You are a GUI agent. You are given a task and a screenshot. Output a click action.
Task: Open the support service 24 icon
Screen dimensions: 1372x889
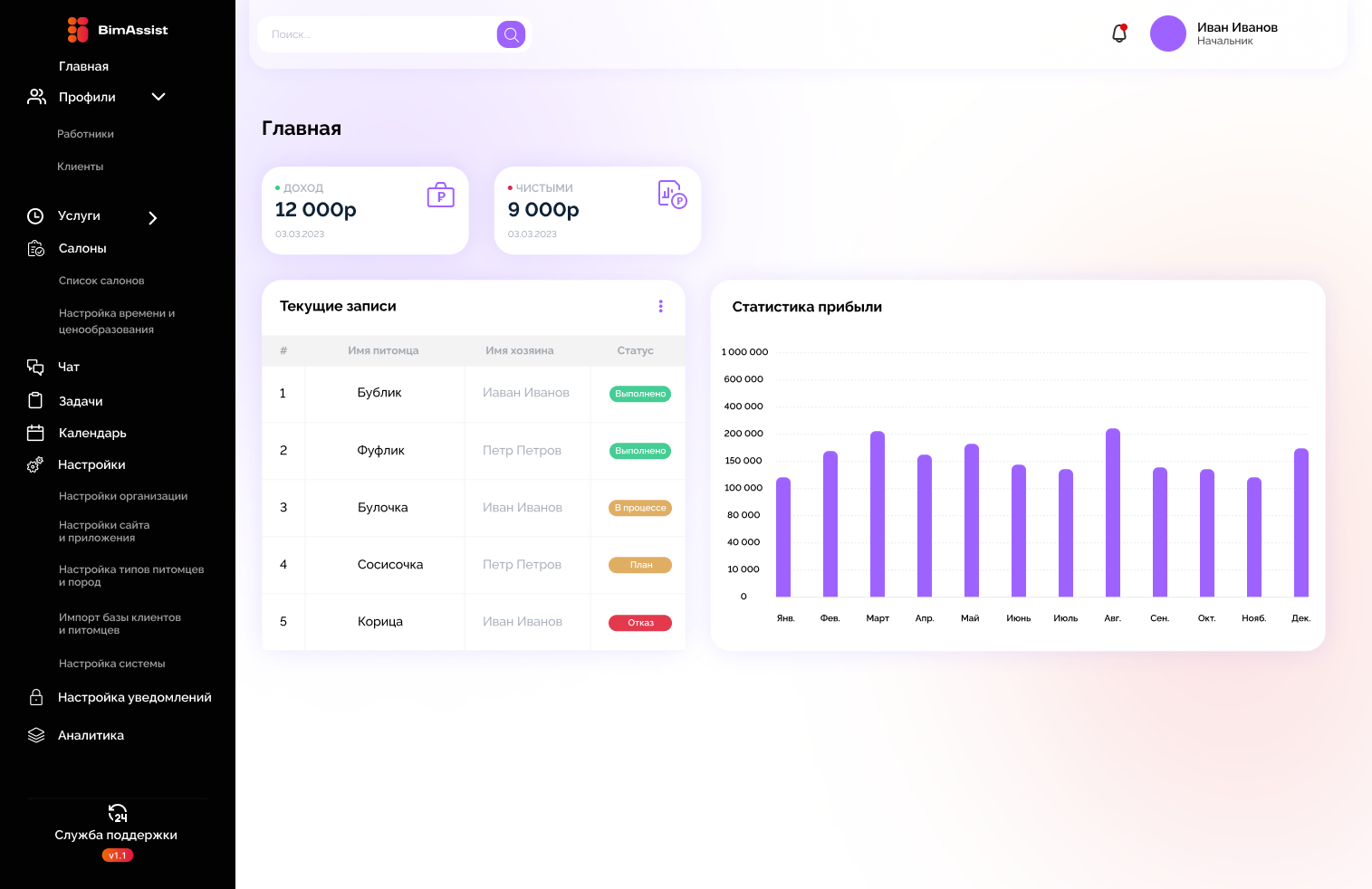[117, 813]
